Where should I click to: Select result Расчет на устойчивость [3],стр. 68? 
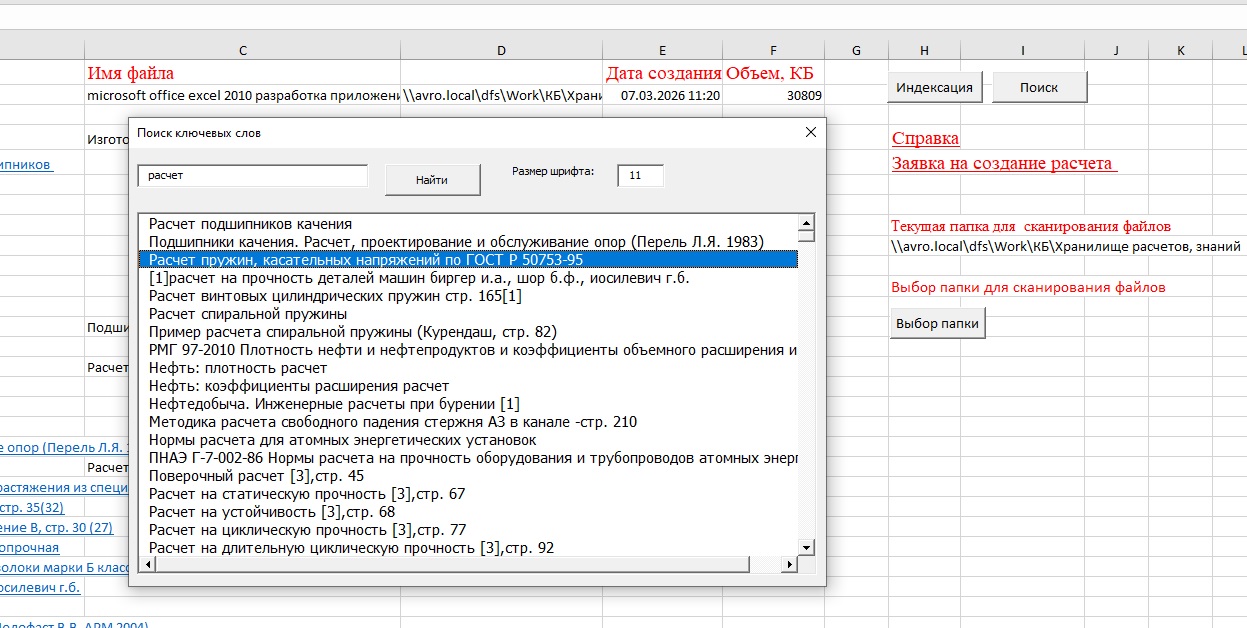pos(272,512)
